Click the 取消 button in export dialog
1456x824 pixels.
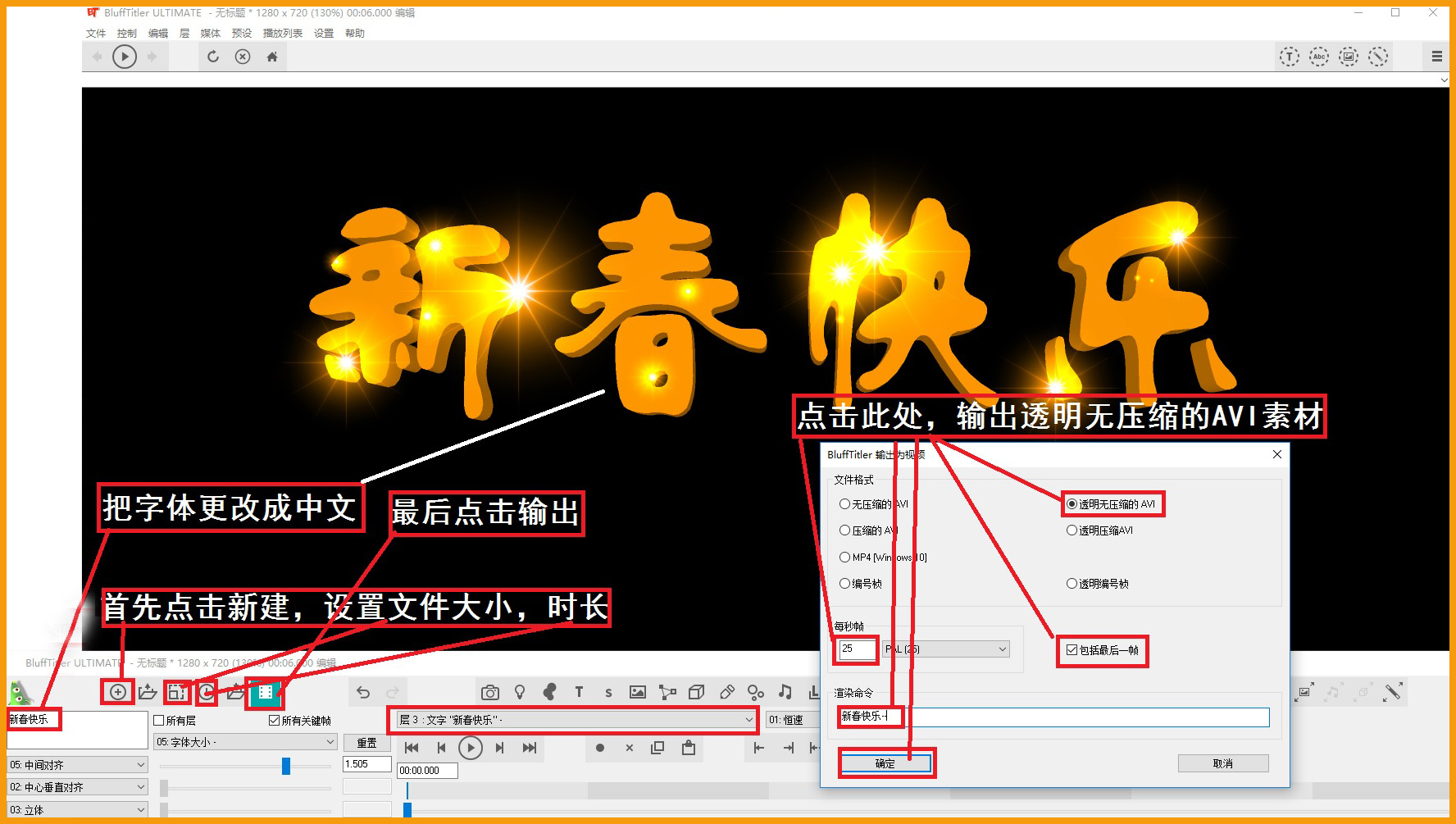pyautogui.click(x=1223, y=763)
